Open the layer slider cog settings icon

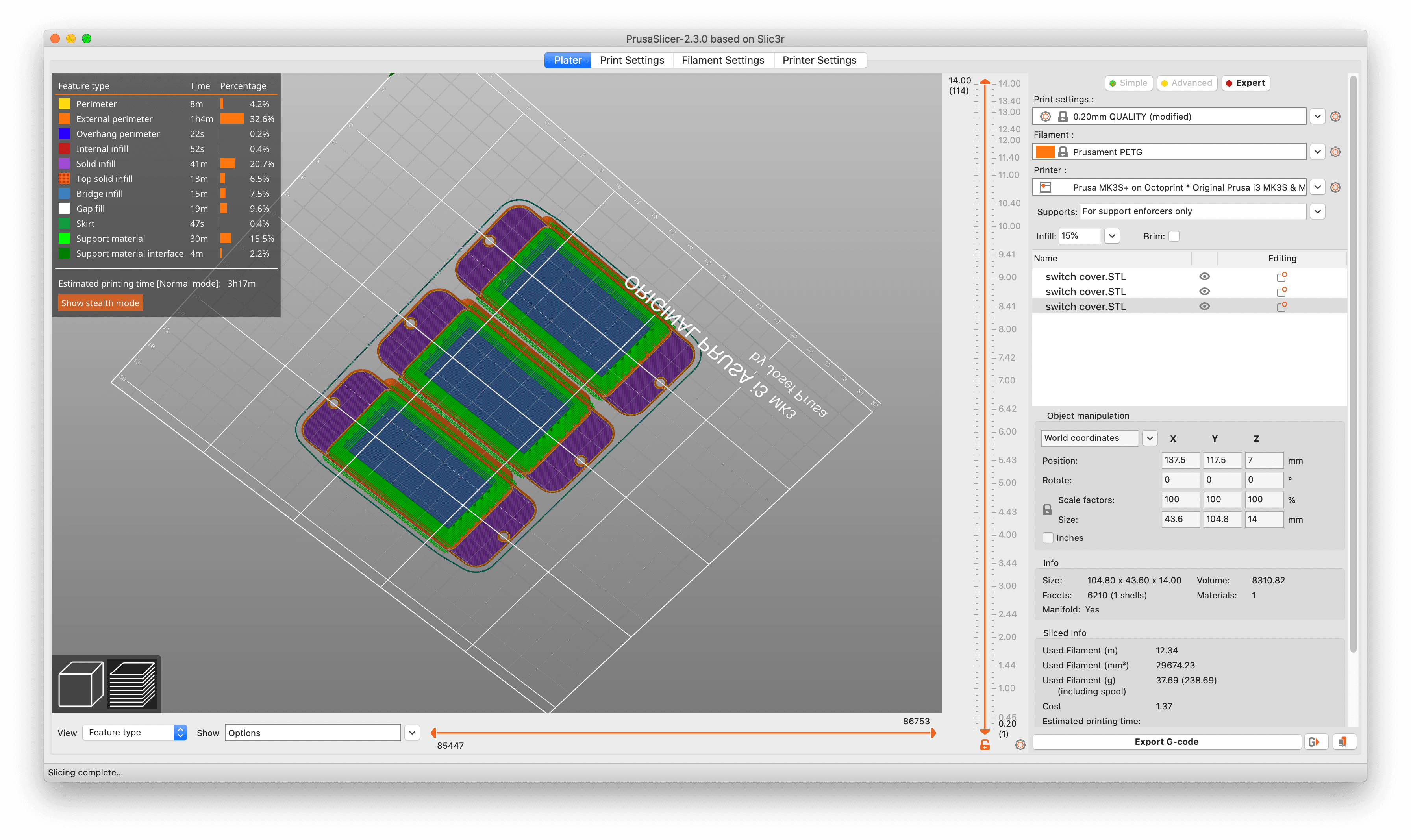point(1020,745)
